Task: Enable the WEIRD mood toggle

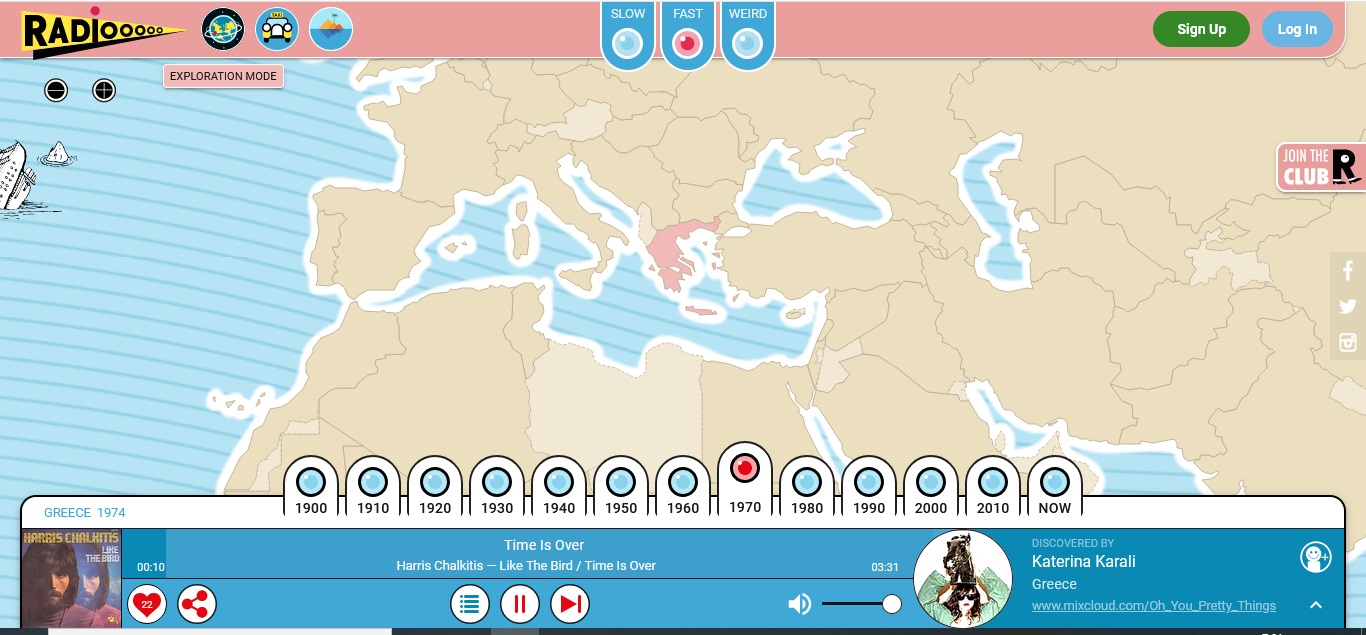Action: click(747, 44)
